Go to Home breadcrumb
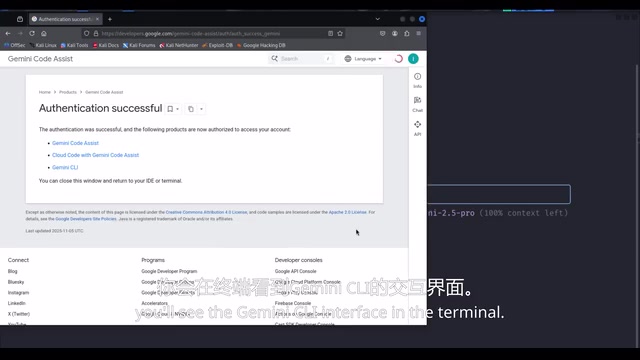The height and width of the screenshot is (360, 640). point(44,92)
